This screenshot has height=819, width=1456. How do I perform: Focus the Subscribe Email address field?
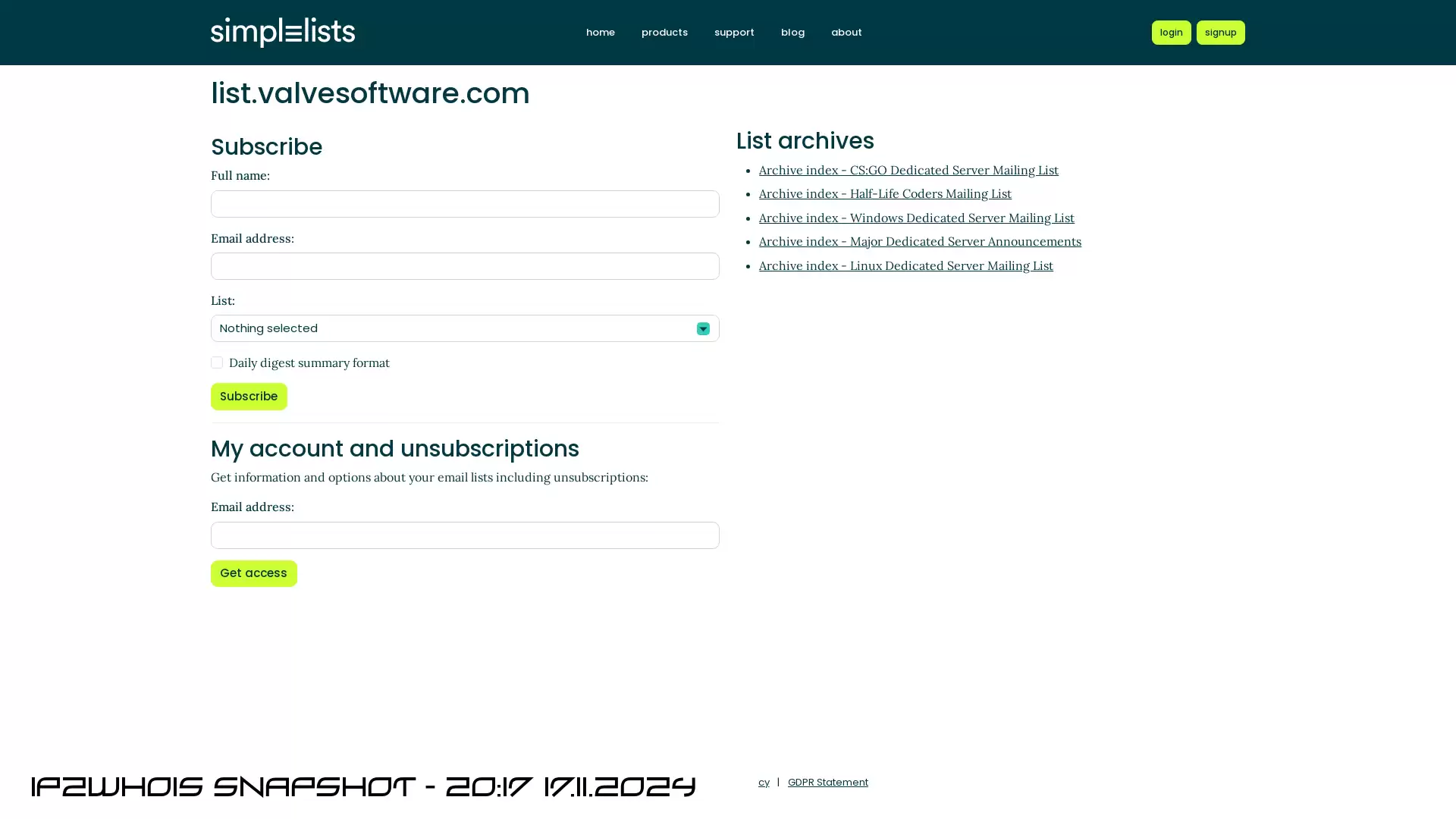point(465,266)
